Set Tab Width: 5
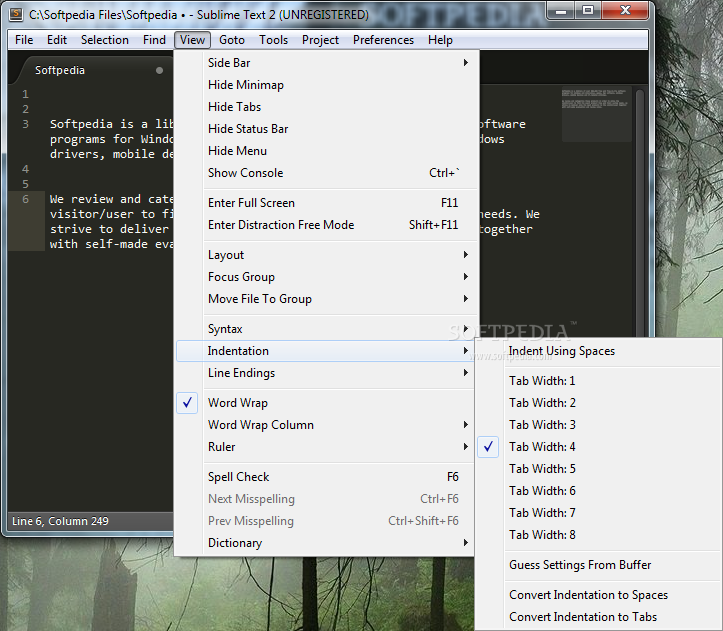 pyautogui.click(x=598, y=469)
